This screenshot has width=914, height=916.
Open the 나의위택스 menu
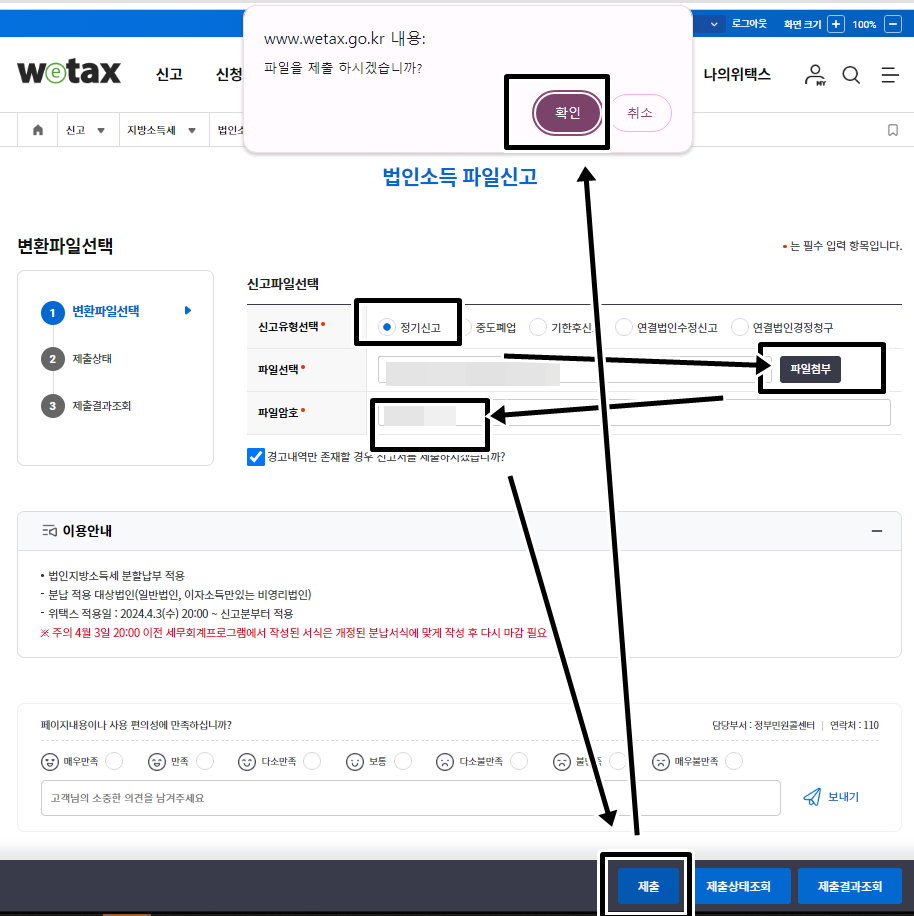(x=736, y=75)
